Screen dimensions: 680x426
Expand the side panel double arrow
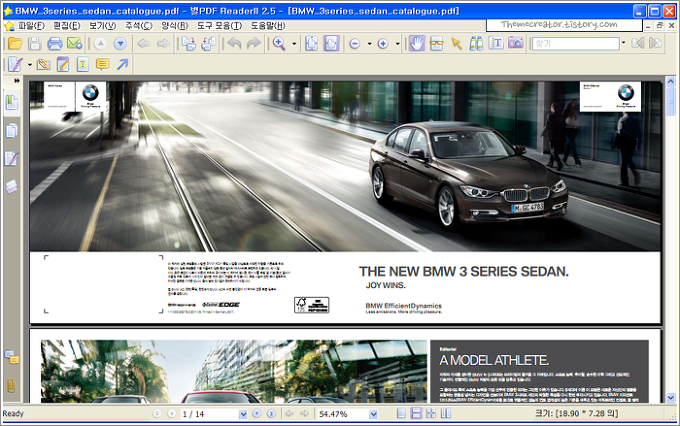coord(16,81)
